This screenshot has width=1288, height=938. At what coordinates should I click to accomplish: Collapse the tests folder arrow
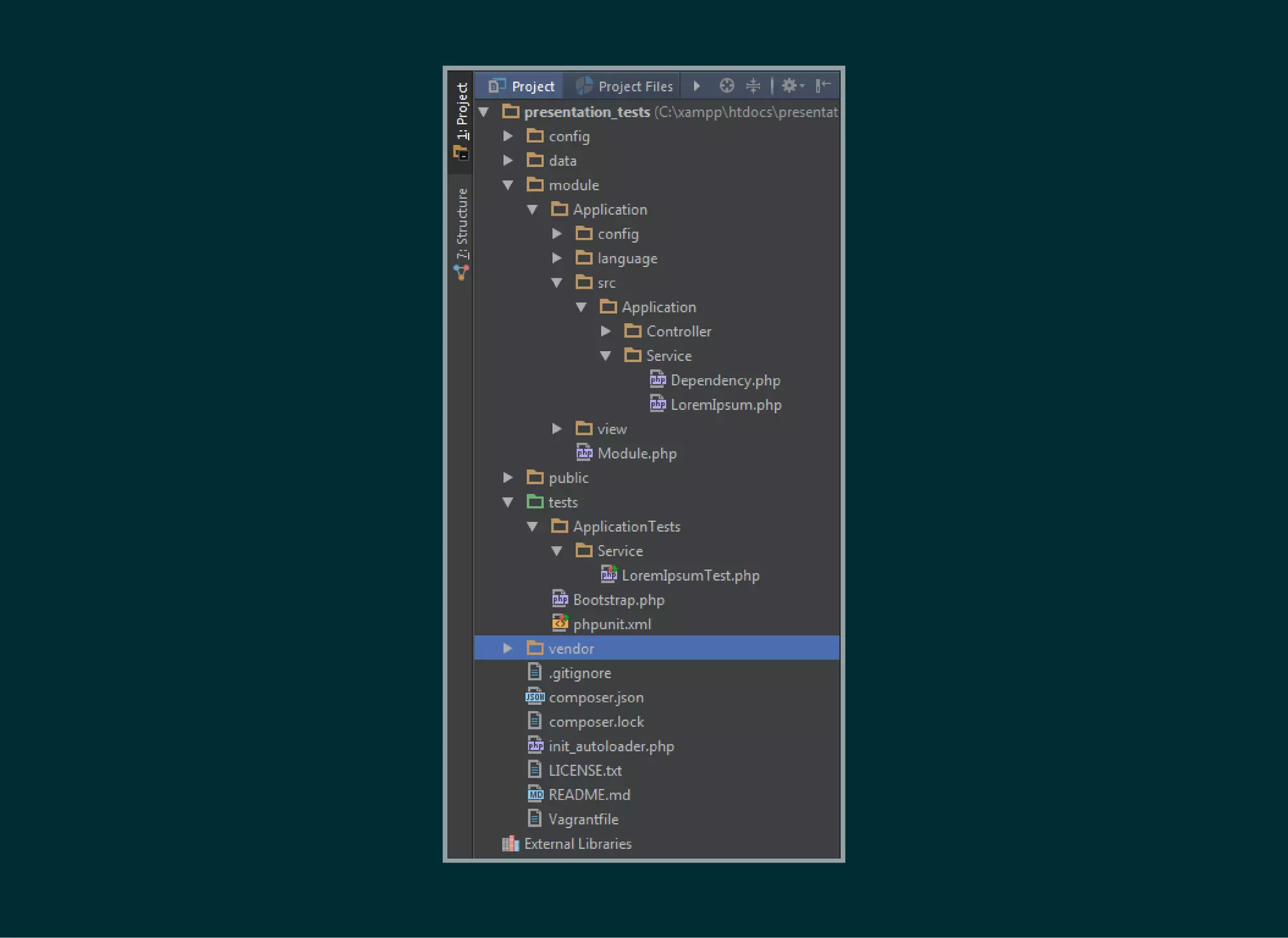click(508, 502)
